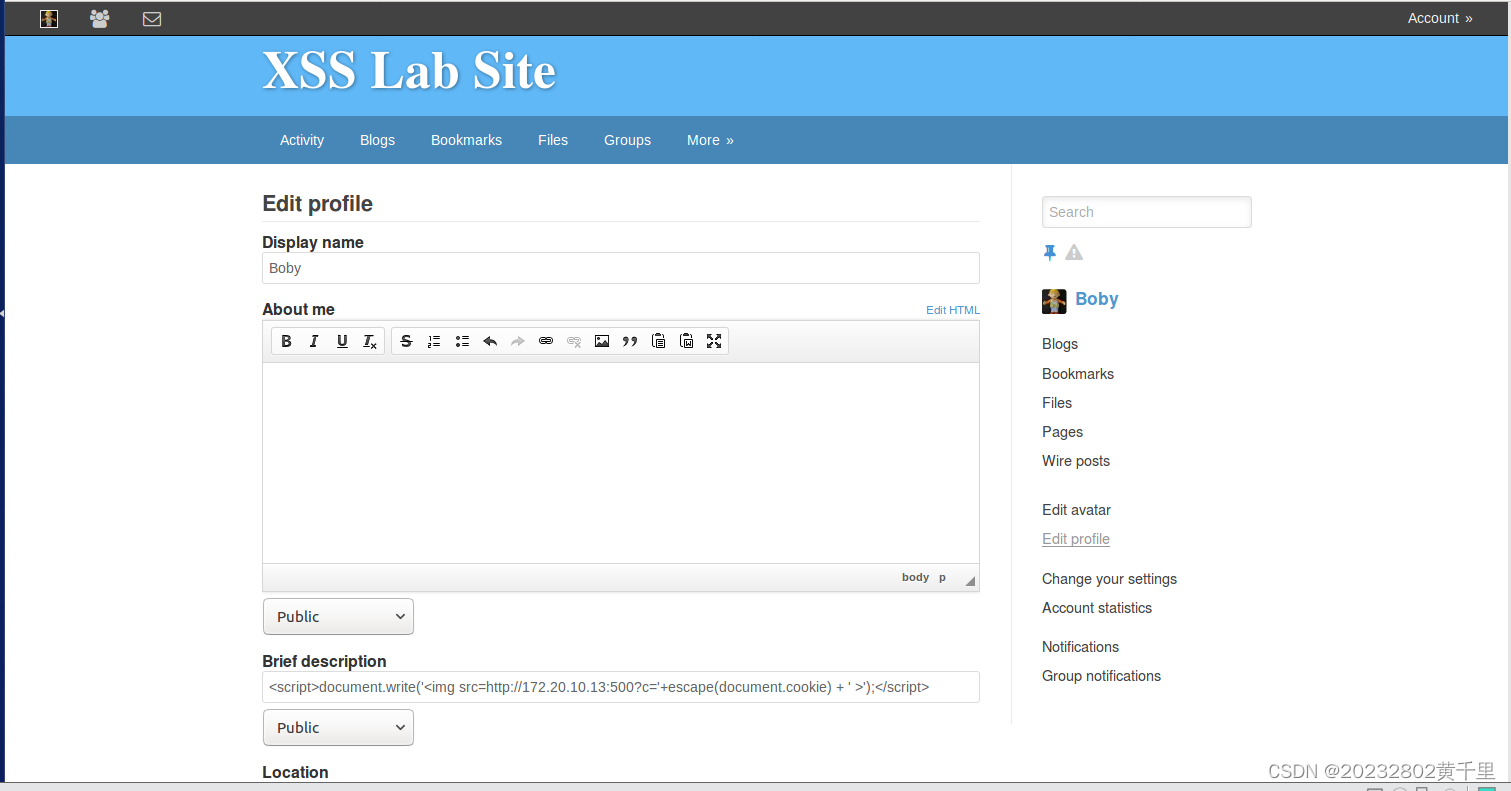Screen dimensions: 1511x791
Task: Click the Insert Link icon
Action: (x=546, y=341)
